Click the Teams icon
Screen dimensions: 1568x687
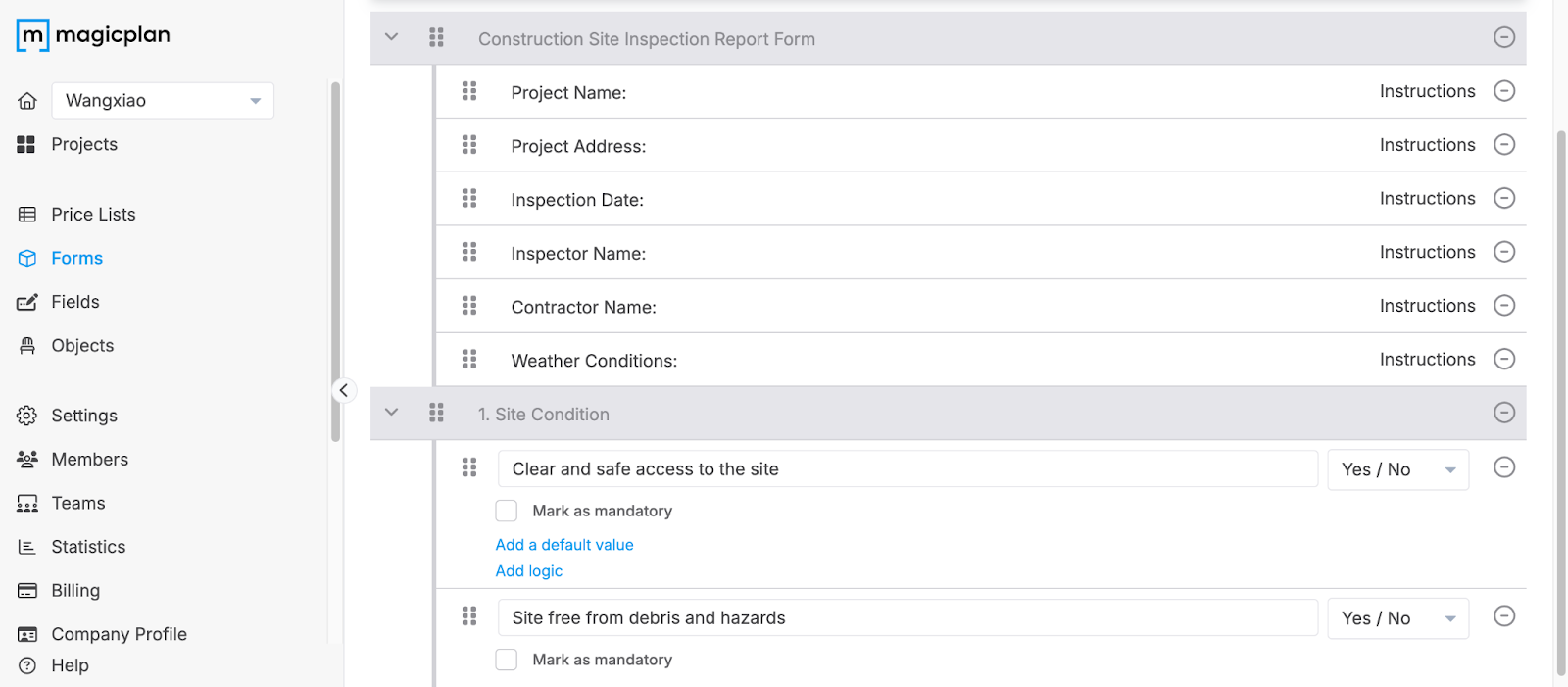[x=27, y=504]
